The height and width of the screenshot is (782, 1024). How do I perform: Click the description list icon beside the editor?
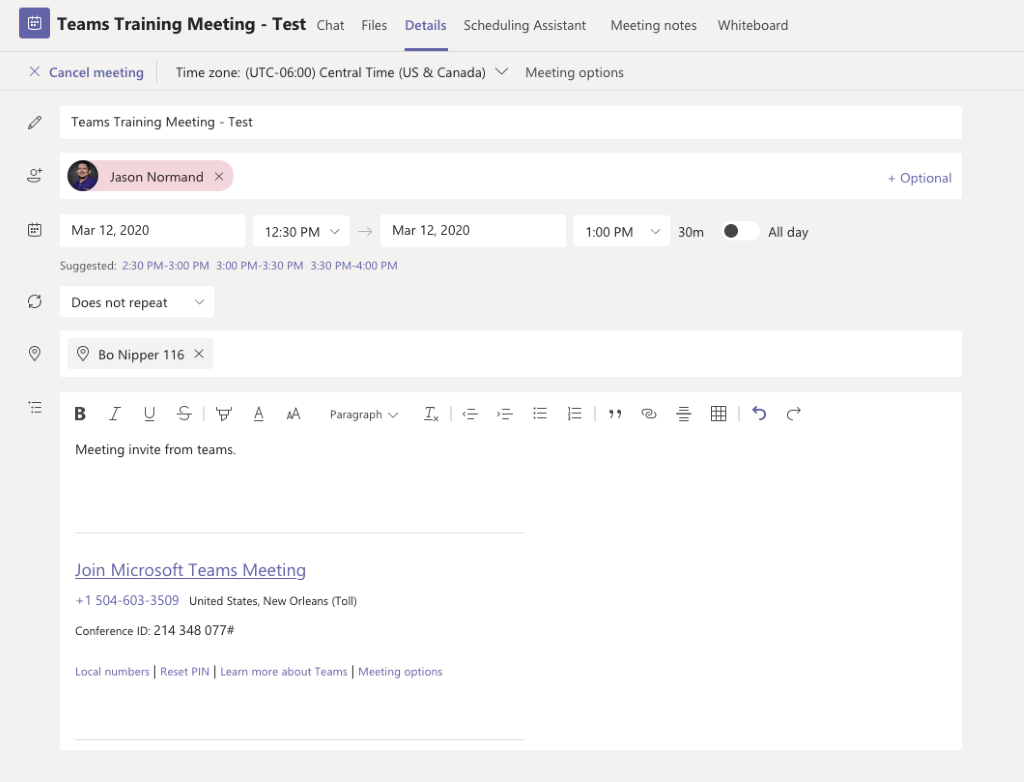coord(35,408)
